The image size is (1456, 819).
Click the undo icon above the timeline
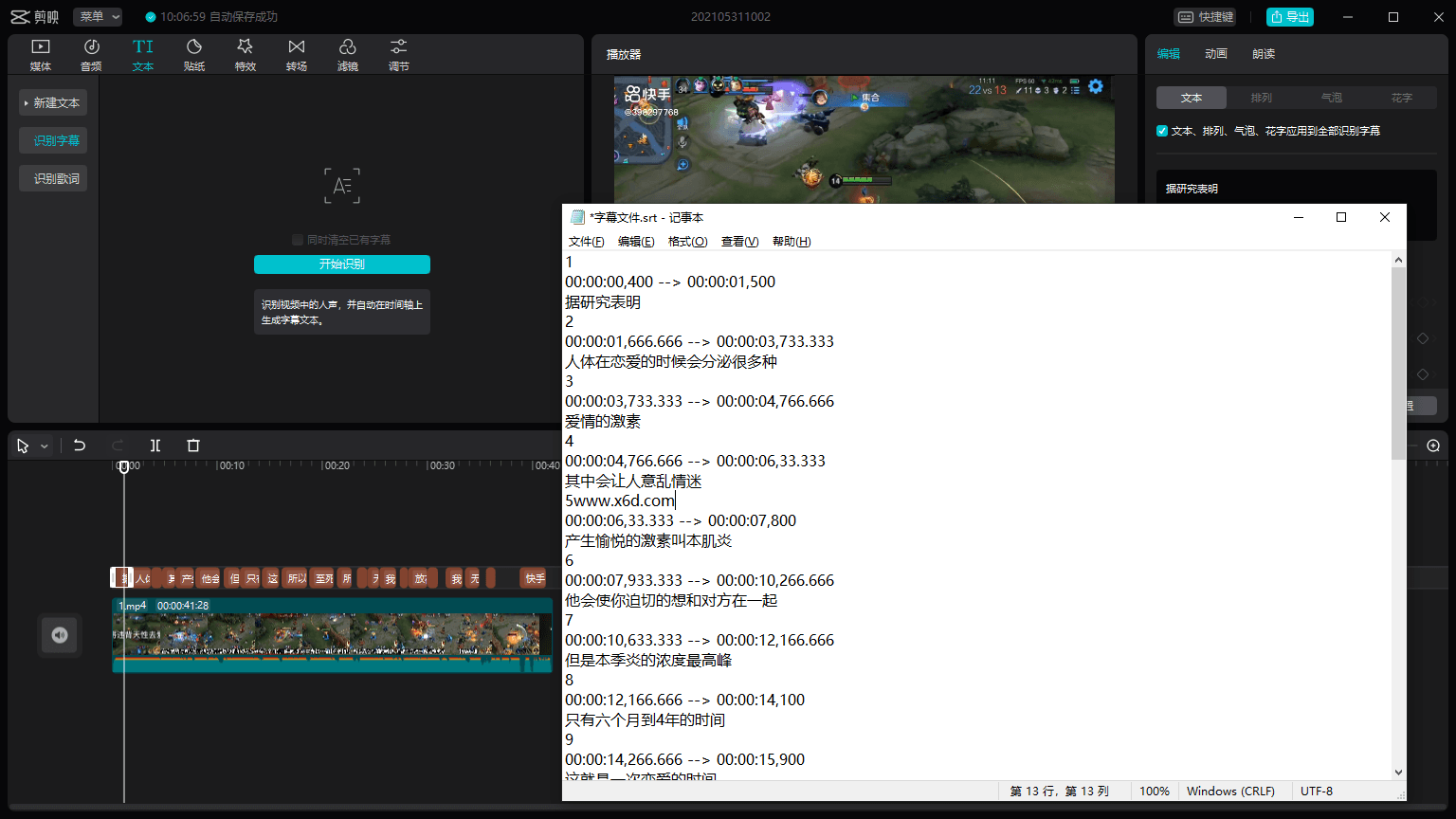(x=80, y=445)
